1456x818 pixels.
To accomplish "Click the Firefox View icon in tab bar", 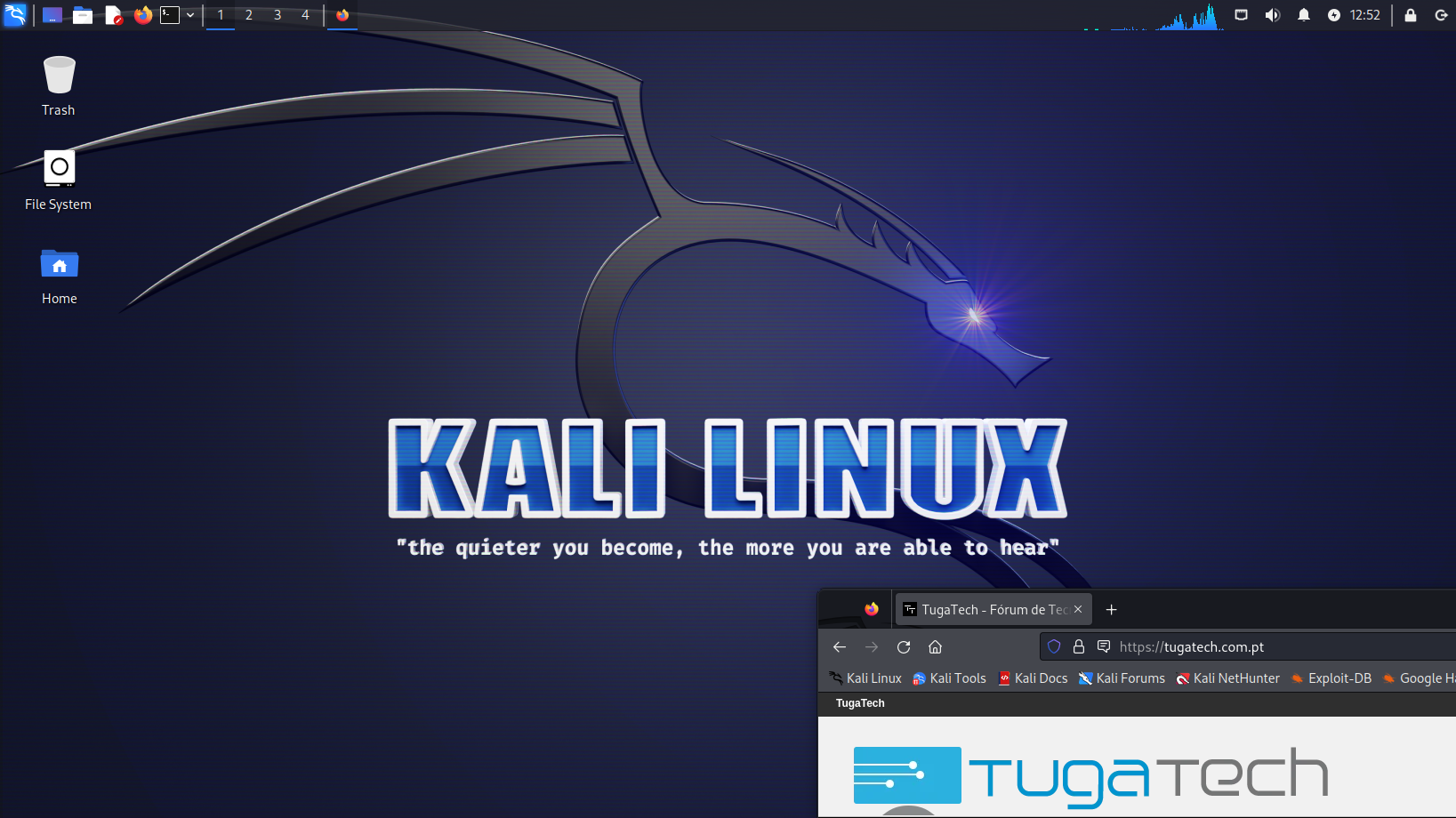I will pos(872,609).
